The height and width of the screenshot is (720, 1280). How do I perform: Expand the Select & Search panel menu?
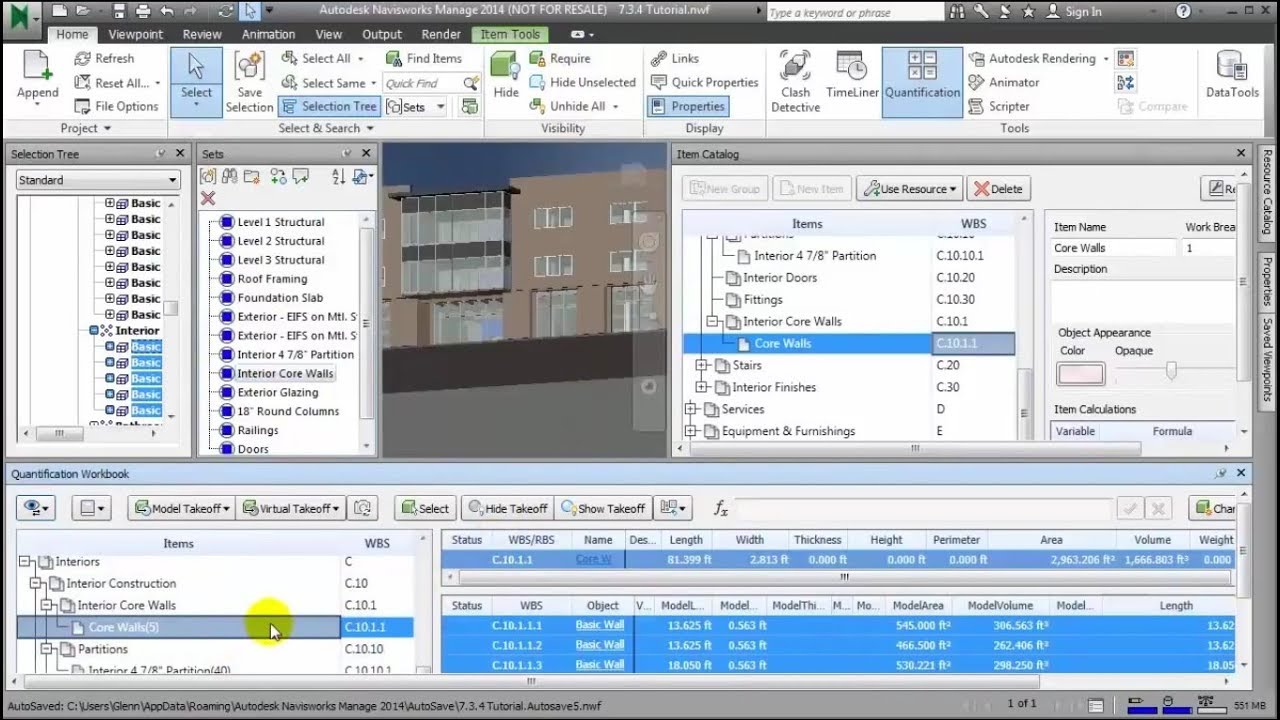coord(326,129)
